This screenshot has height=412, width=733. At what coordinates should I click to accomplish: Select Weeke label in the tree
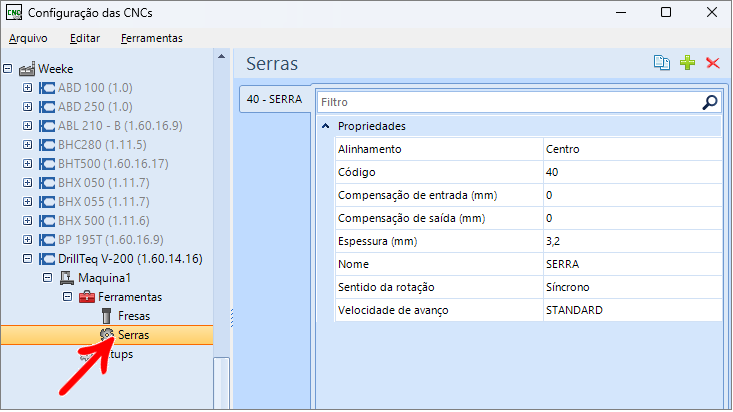coord(56,69)
